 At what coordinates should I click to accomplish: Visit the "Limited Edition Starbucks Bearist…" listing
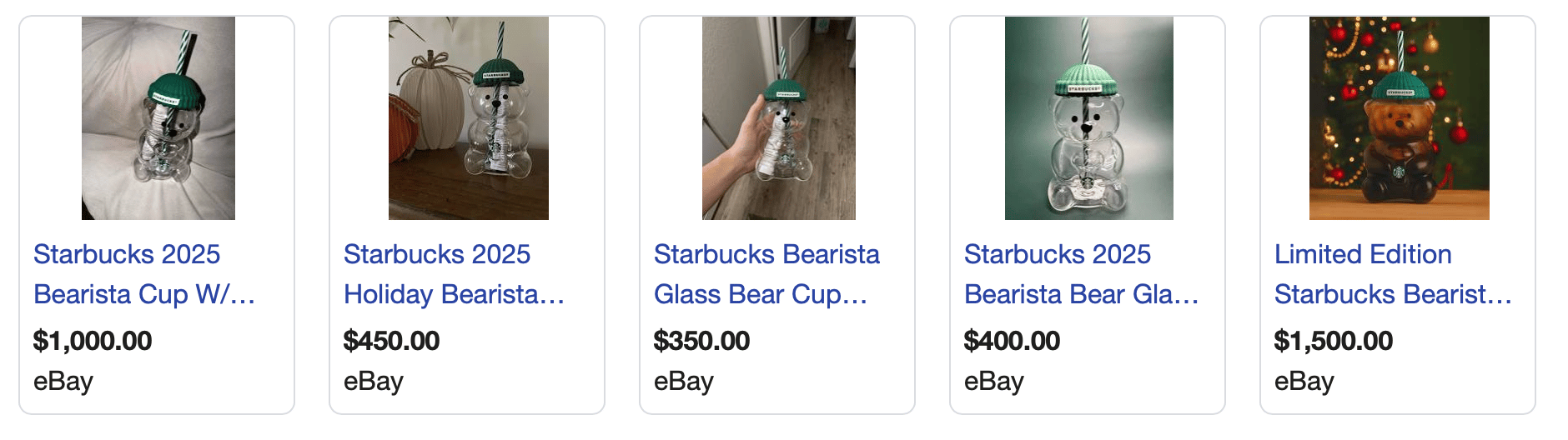click(x=1393, y=274)
